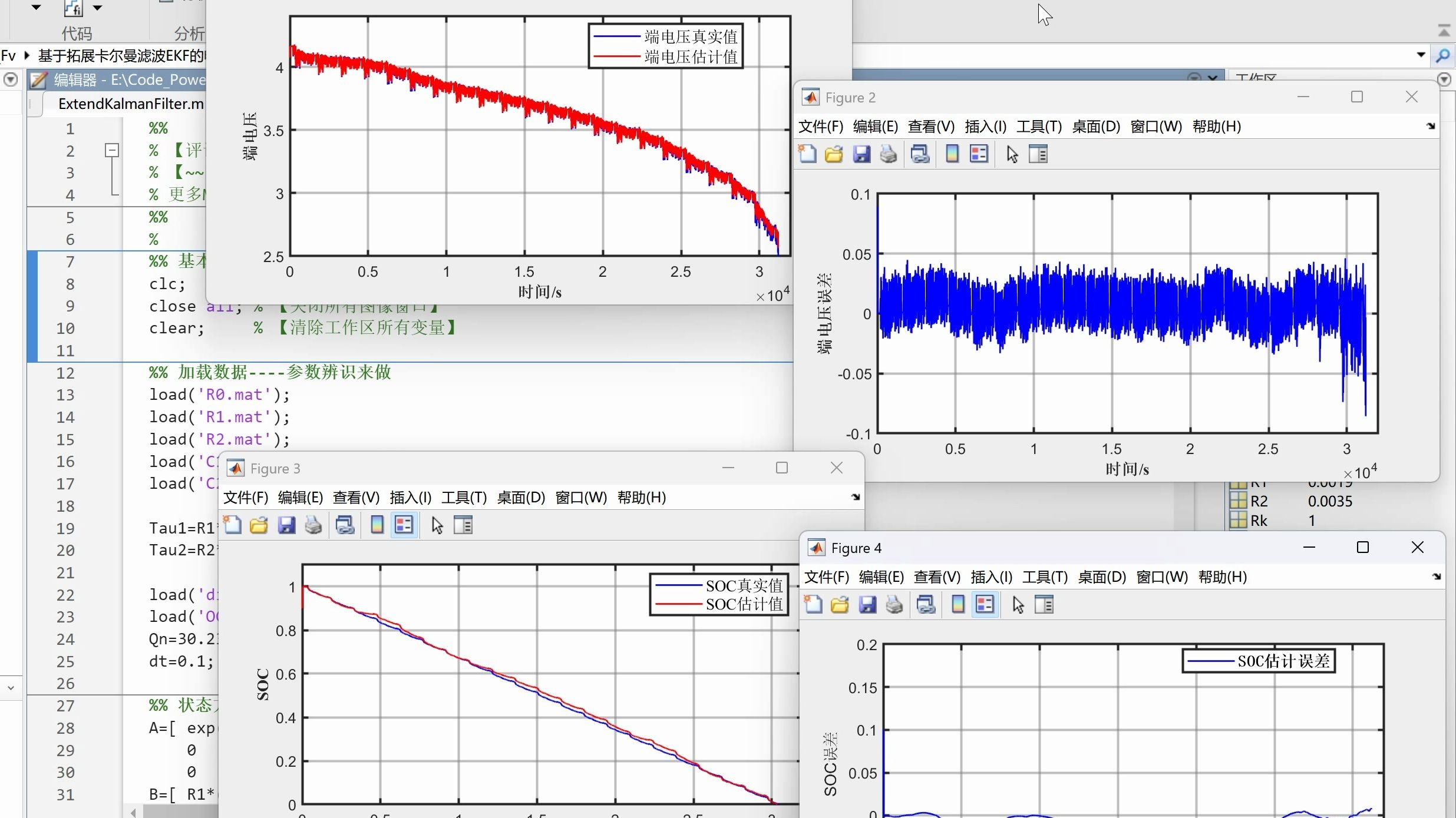Click search folder magnifier icon

click(x=1443, y=55)
